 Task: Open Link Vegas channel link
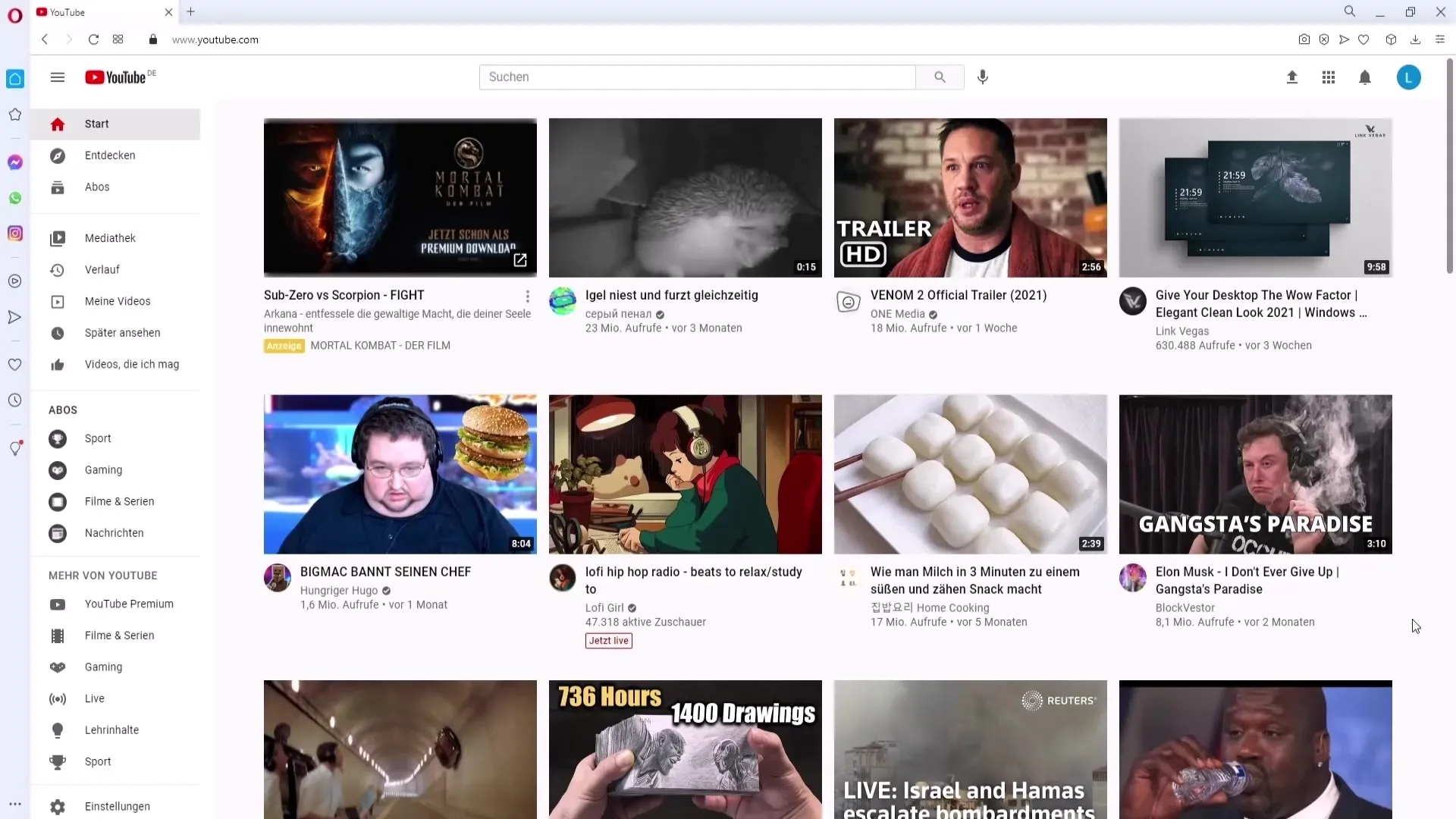click(1182, 331)
